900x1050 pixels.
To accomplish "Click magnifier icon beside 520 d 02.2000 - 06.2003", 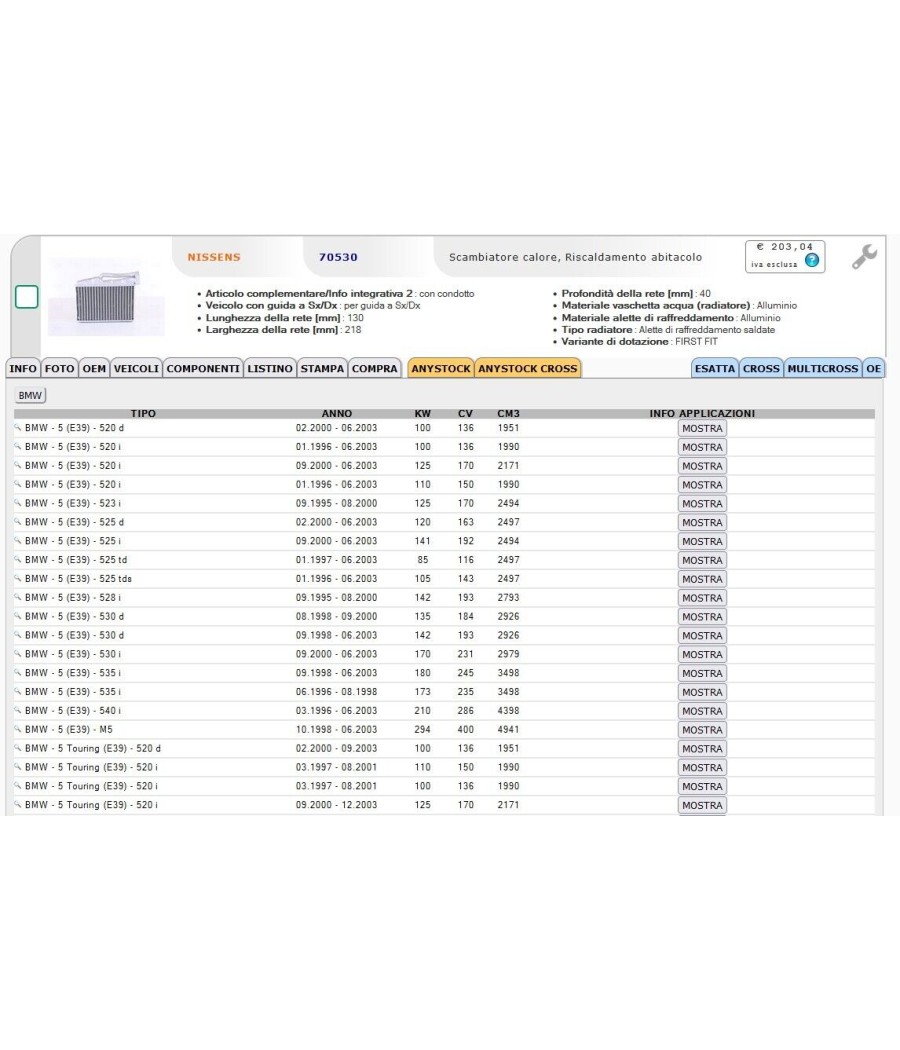I will 18,427.
